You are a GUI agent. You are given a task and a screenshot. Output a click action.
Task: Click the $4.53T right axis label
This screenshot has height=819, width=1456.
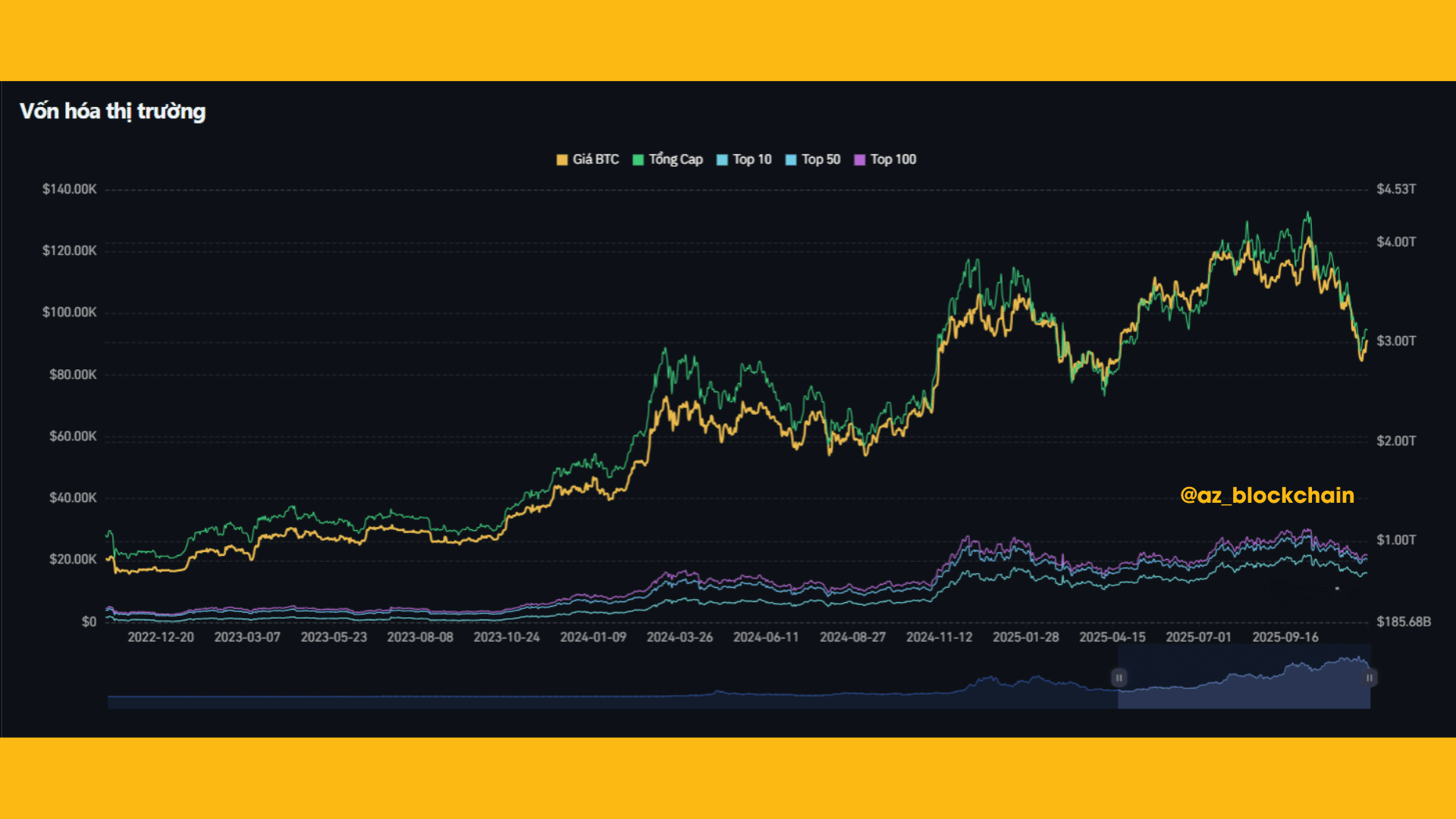(1396, 189)
